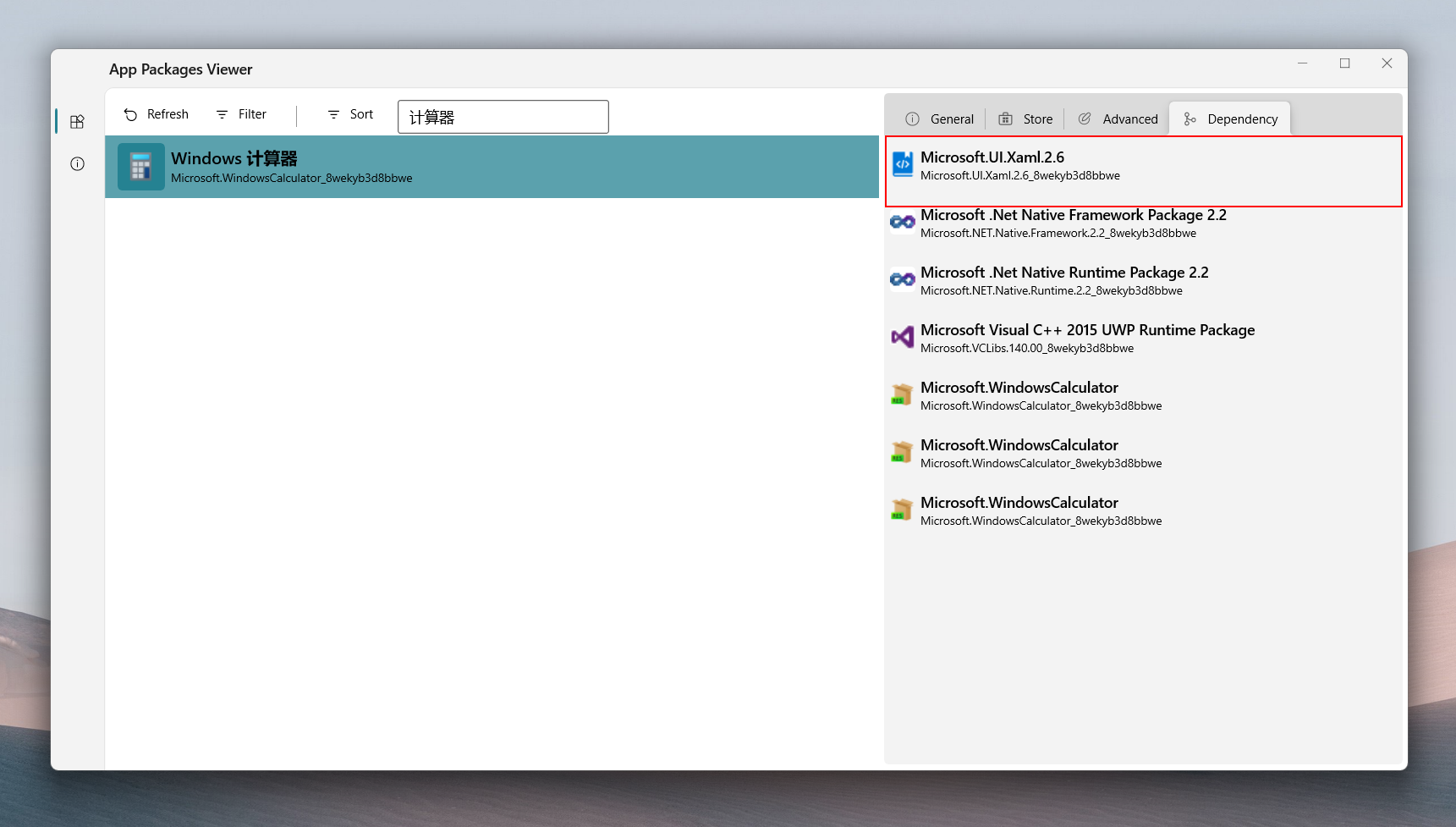Open the packages page sidebar icon

[x=77, y=121]
